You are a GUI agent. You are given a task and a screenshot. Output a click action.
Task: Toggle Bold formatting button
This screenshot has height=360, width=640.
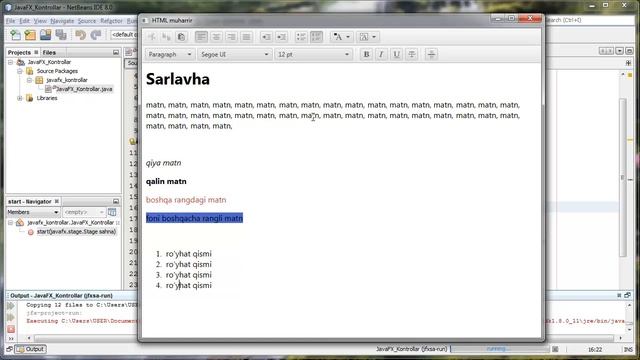pyautogui.click(x=366, y=54)
